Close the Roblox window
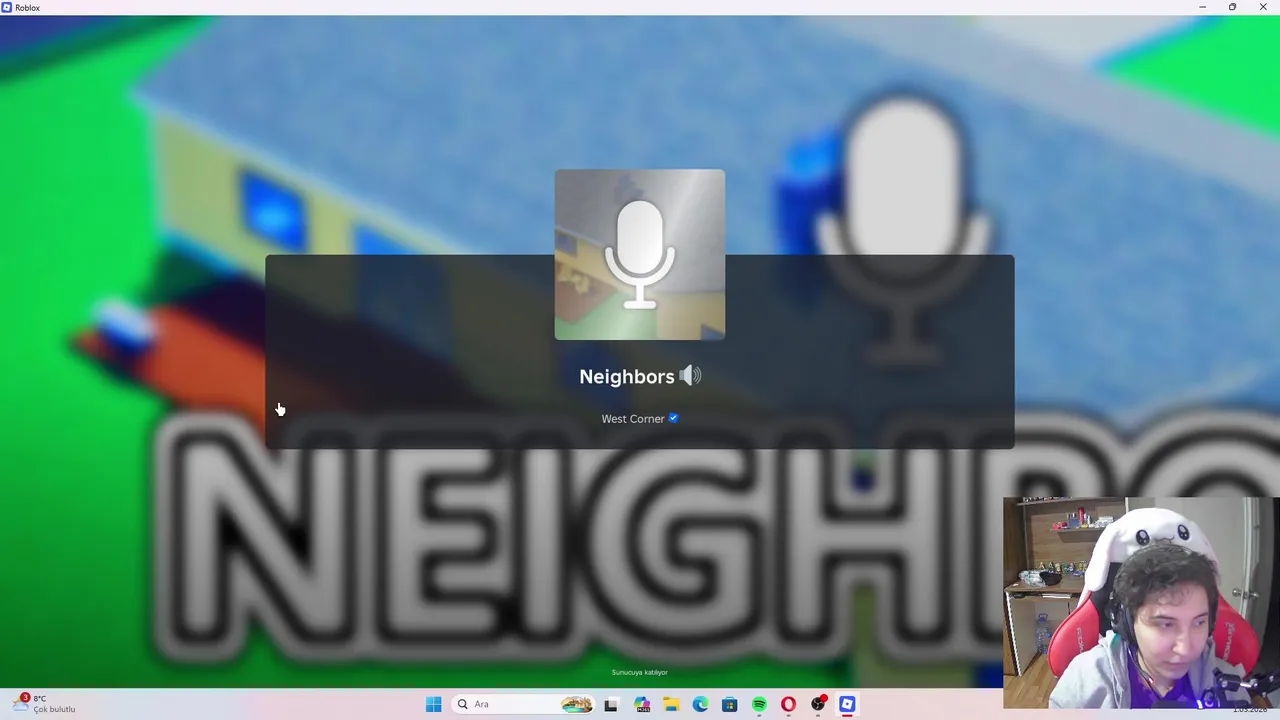 pos(1263,7)
